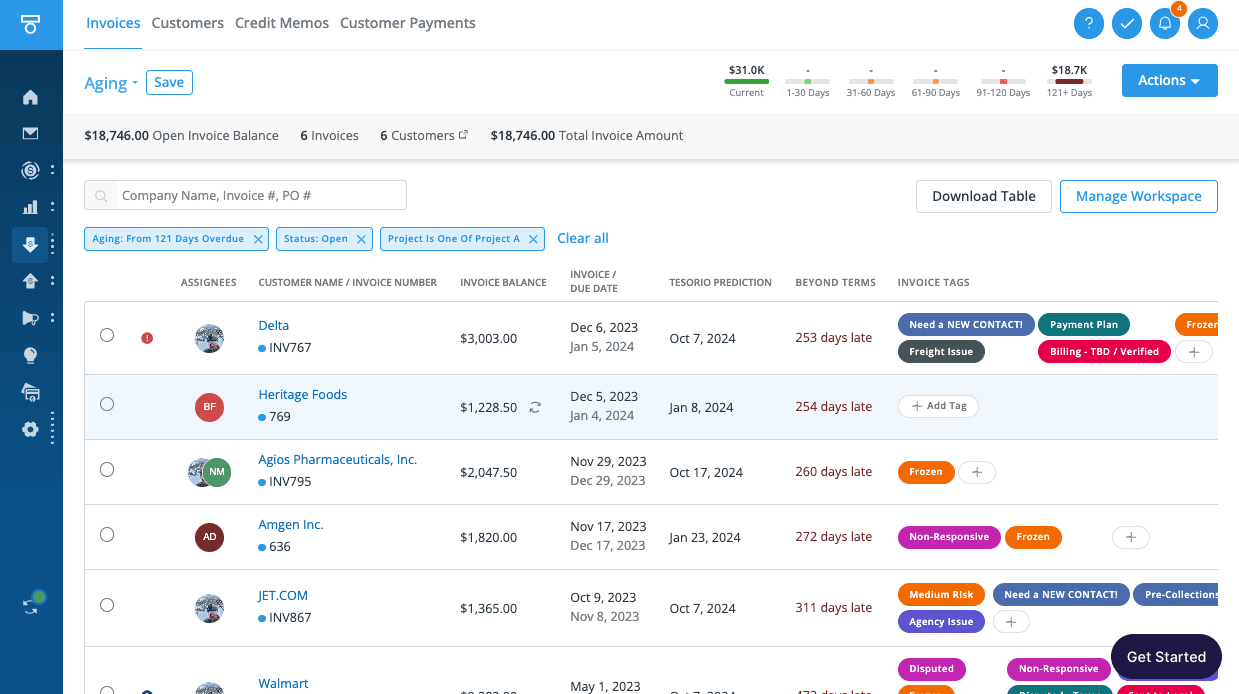Select the Heritage Foods invoice row
This screenshot has height=694, width=1239.
[x=107, y=404]
